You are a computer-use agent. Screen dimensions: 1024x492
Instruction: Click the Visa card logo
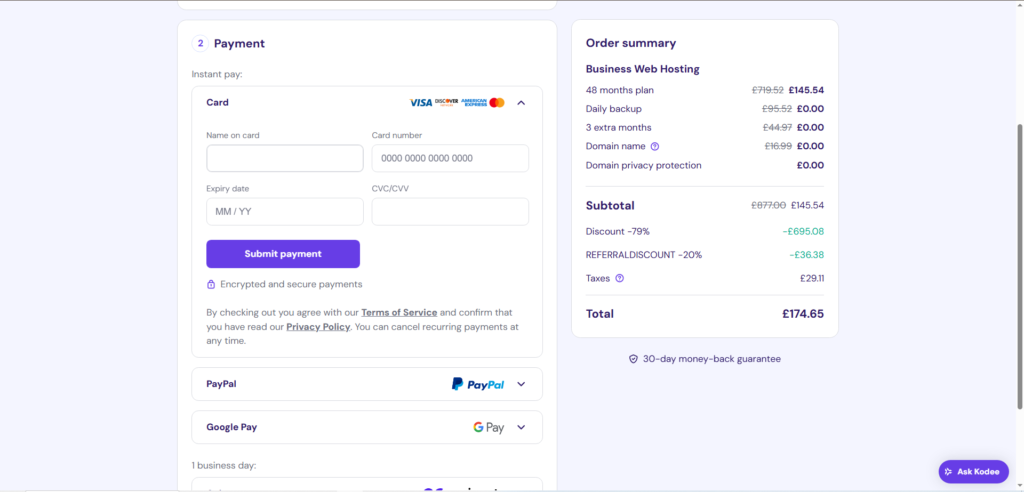pyautogui.click(x=421, y=103)
